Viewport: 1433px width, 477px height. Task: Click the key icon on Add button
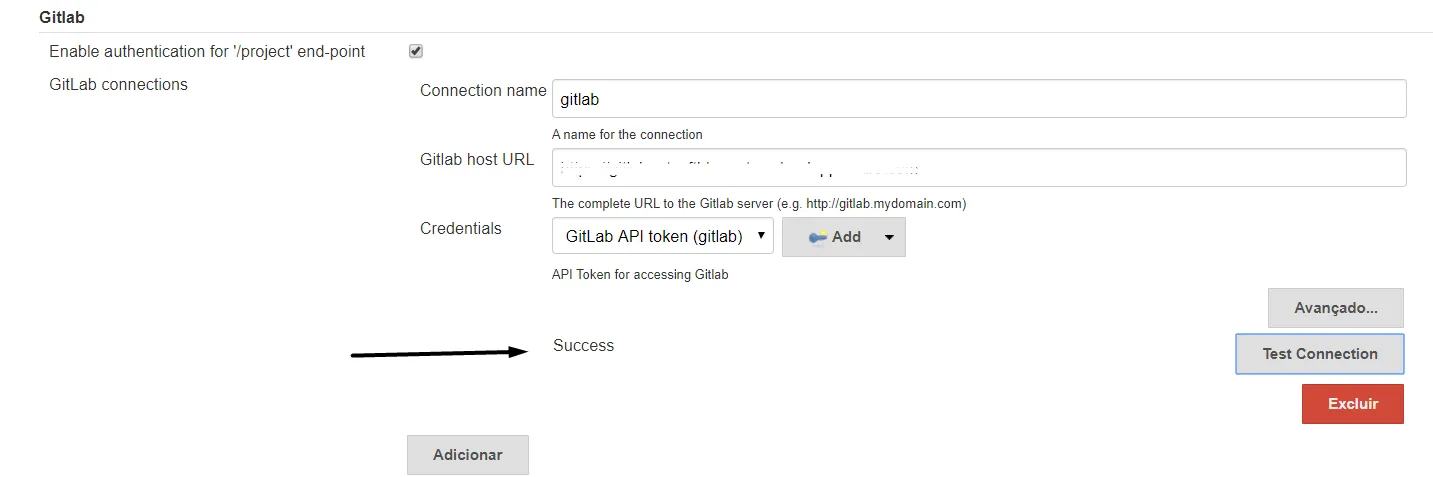(x=818, y=238)
